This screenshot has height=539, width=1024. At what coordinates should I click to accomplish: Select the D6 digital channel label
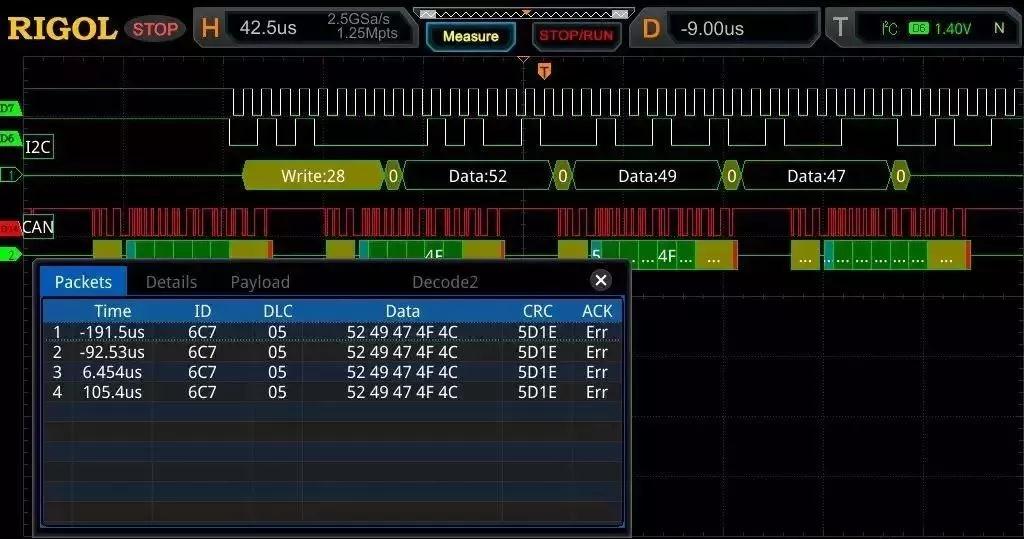(10, 138)
